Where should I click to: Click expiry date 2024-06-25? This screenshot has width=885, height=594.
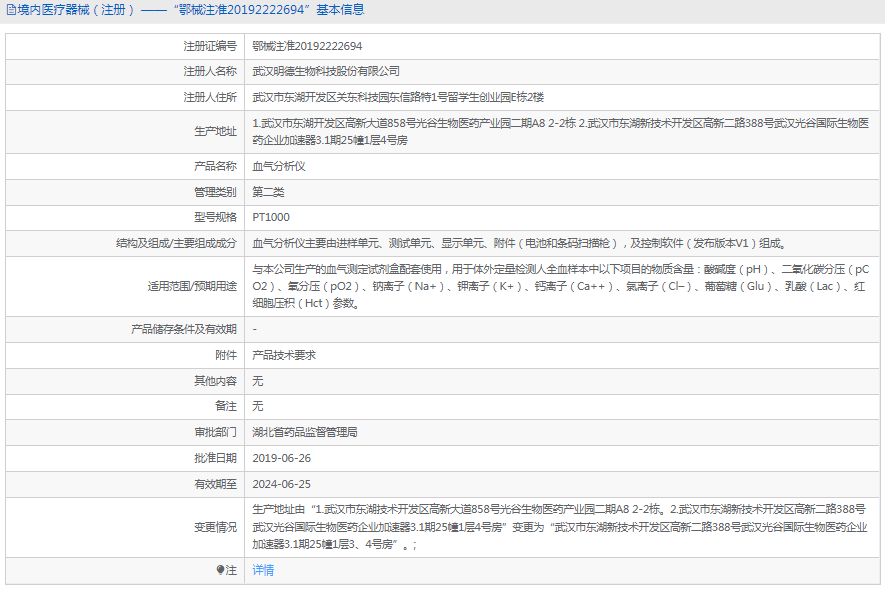tap(282, 484)
